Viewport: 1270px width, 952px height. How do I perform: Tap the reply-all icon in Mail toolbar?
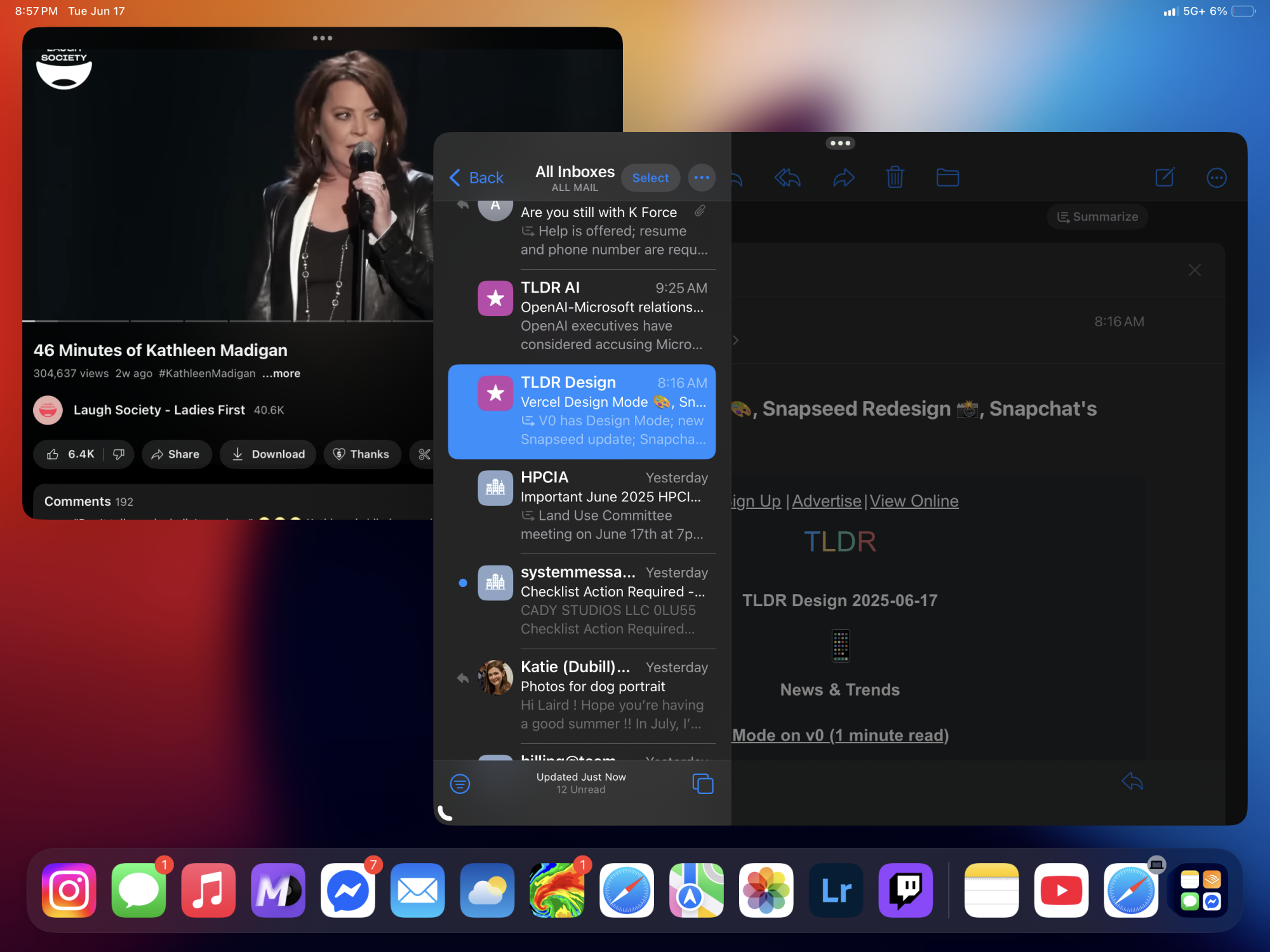787,178
